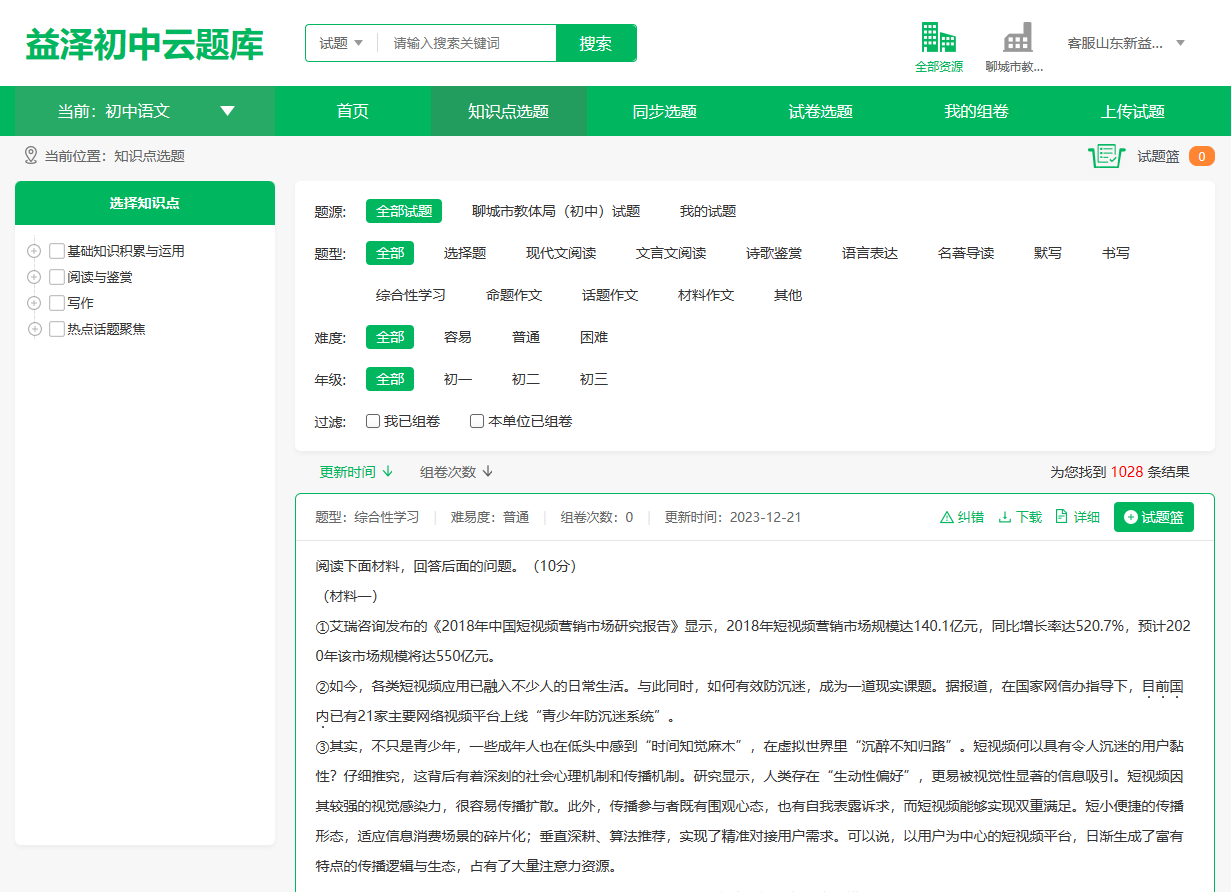Select 文言文阅读 question type
Screen dimensions: 1231x892
pyautogui.click(x=671, y=254)
